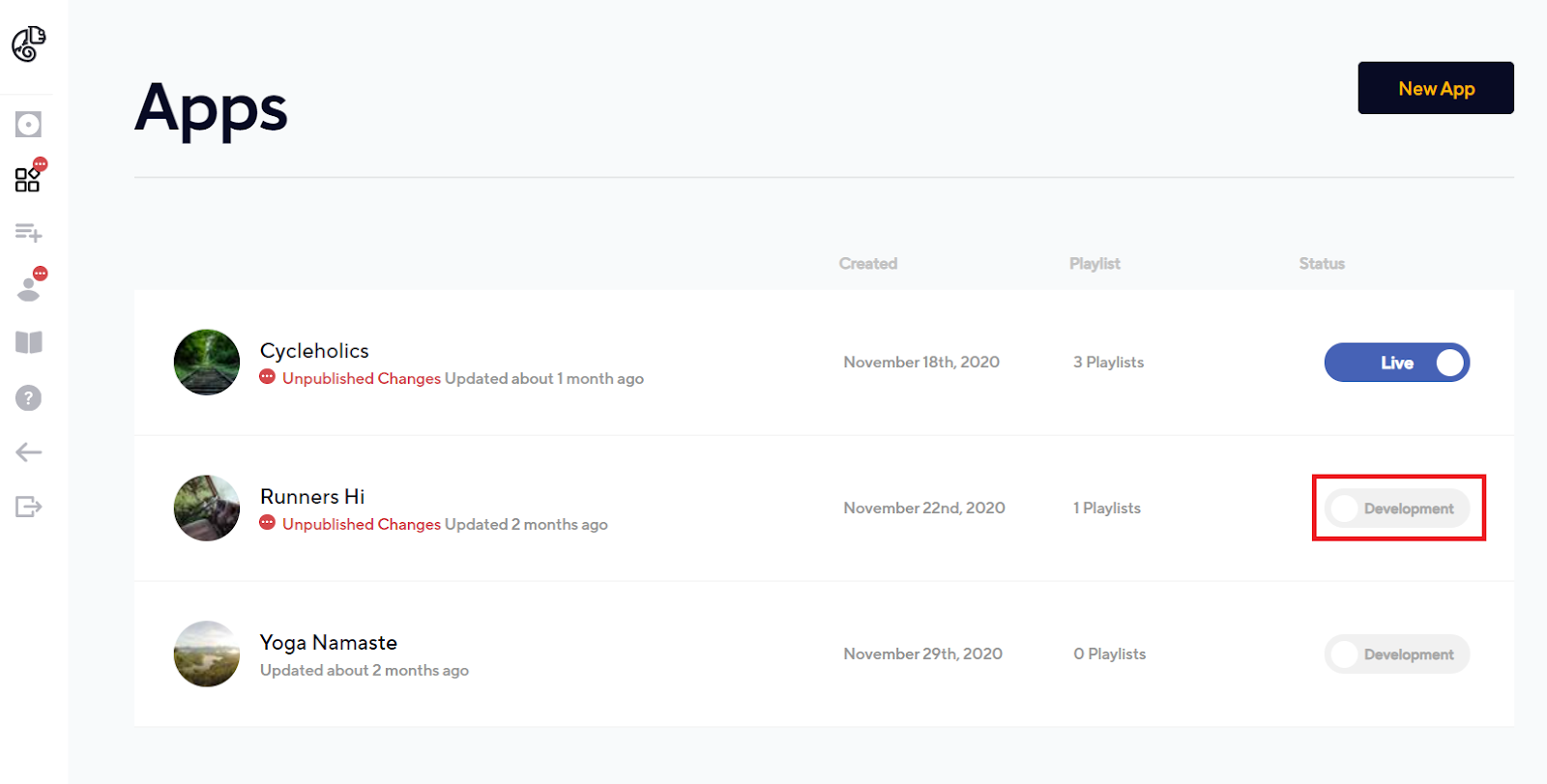The height and width of the screenshot is (784, 1547).
Task: Toggle Yoga Namaste Development status switch
Action: (x=1396, y=654)
